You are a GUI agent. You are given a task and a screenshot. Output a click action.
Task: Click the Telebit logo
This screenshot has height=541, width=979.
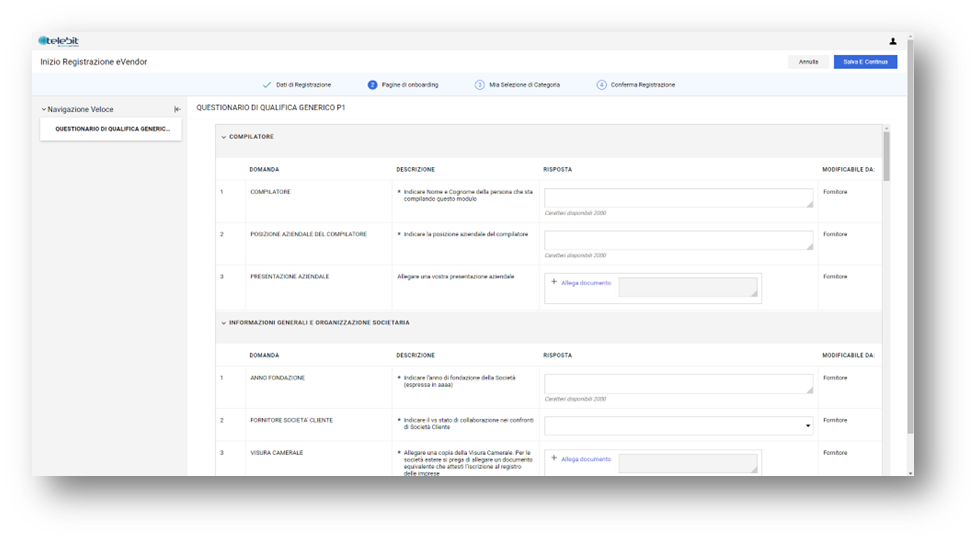pos(58,41)
